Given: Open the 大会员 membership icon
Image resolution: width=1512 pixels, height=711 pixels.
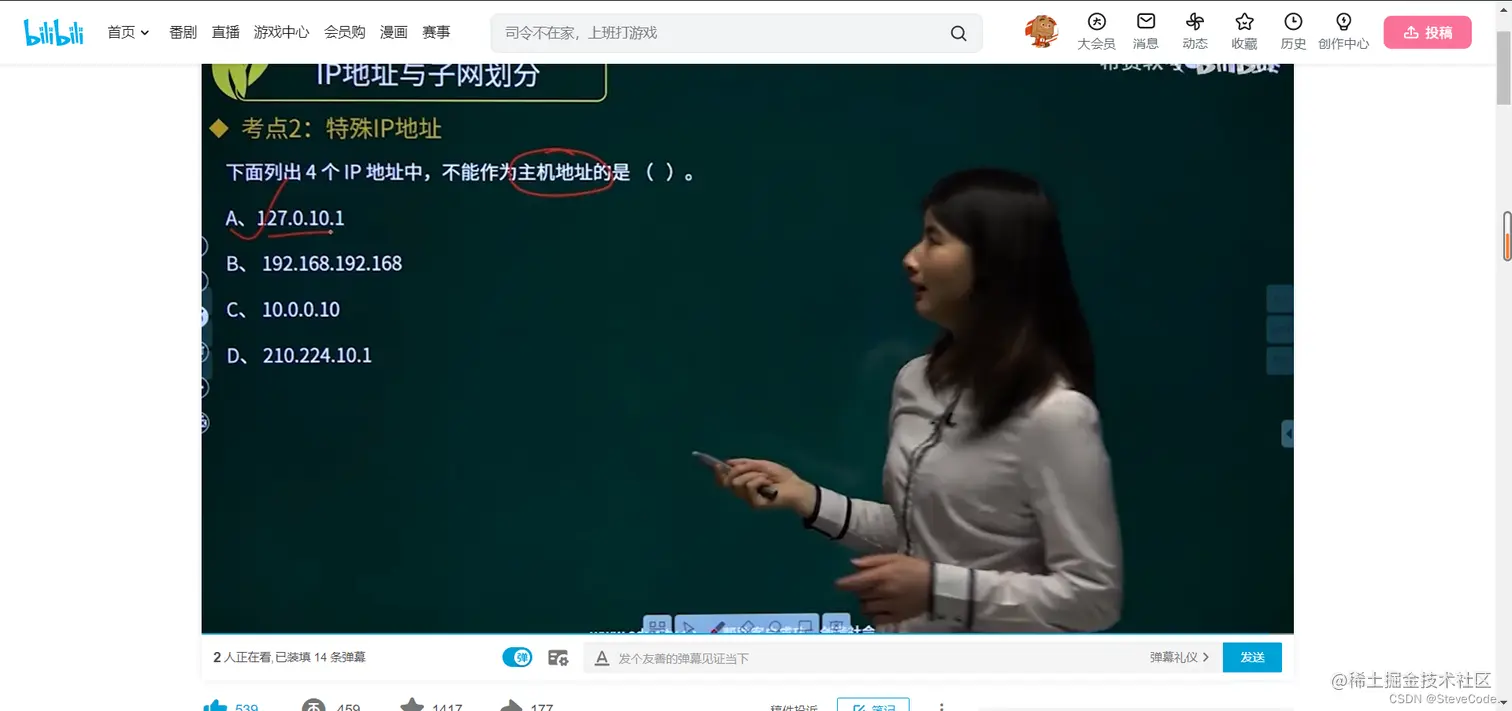Looking at the screenshot, I should click(1096, 22).
